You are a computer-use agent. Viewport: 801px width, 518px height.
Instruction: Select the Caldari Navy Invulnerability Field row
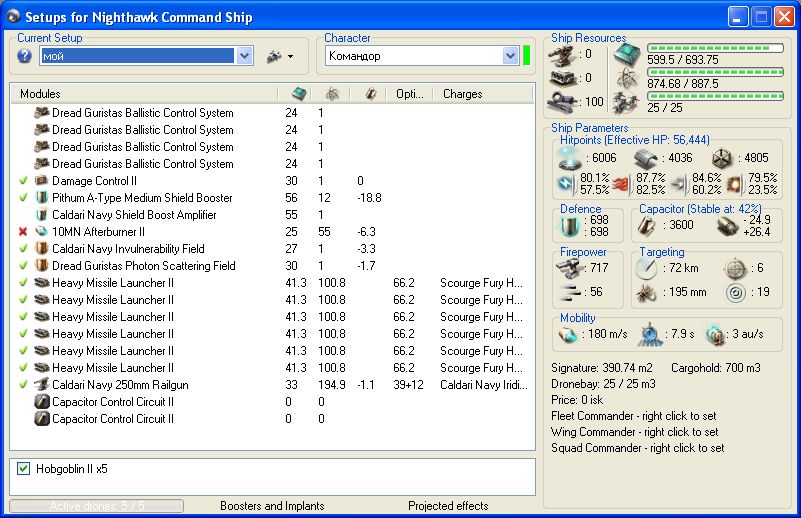click(x=128, y=249)
